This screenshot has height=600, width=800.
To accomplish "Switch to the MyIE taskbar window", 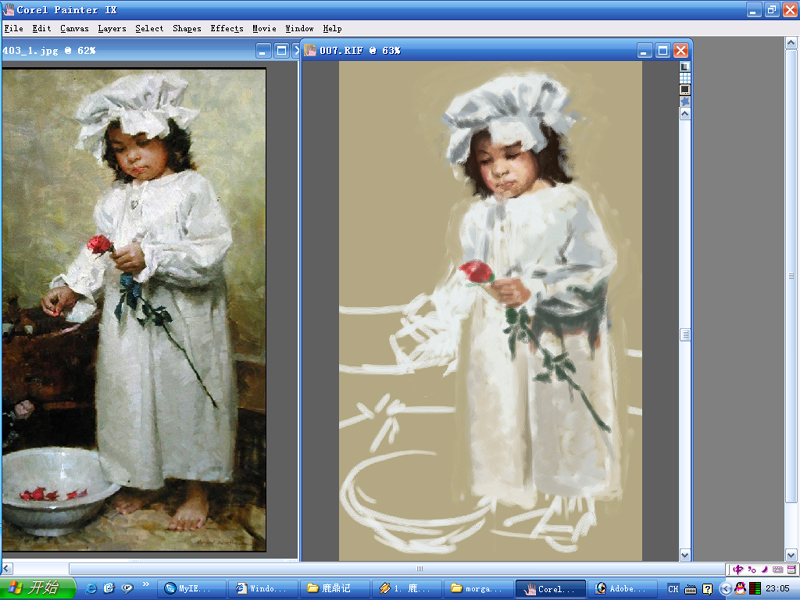I will [x=191, y=589].
